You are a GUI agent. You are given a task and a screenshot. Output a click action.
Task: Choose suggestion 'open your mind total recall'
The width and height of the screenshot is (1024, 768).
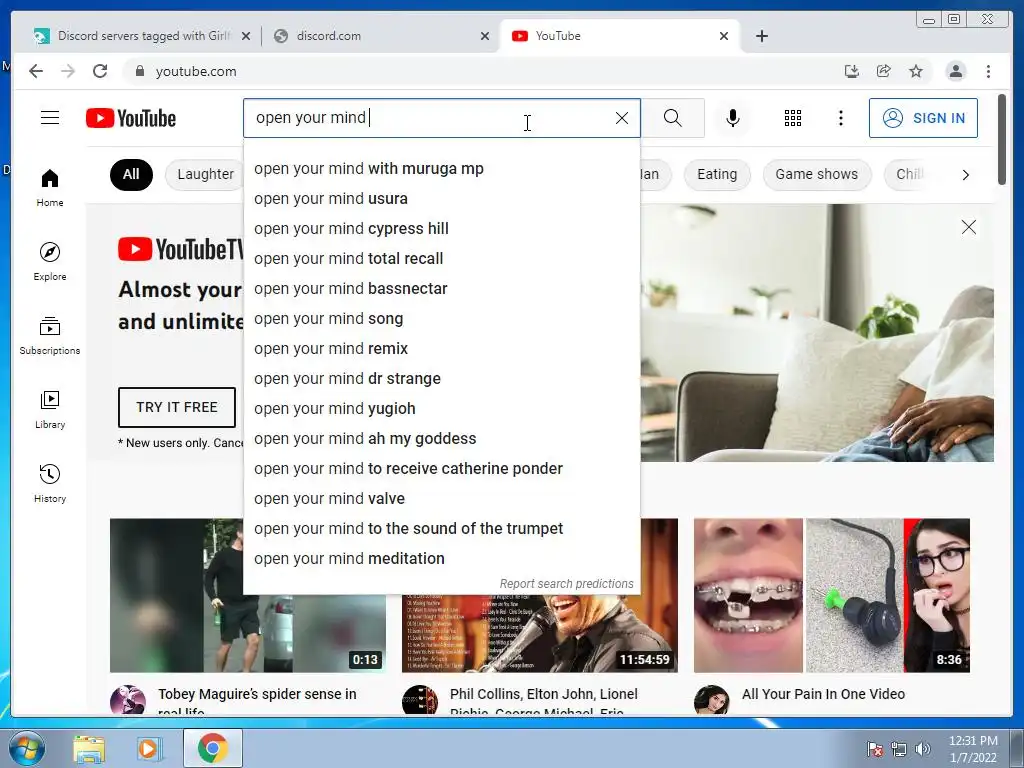442,259
